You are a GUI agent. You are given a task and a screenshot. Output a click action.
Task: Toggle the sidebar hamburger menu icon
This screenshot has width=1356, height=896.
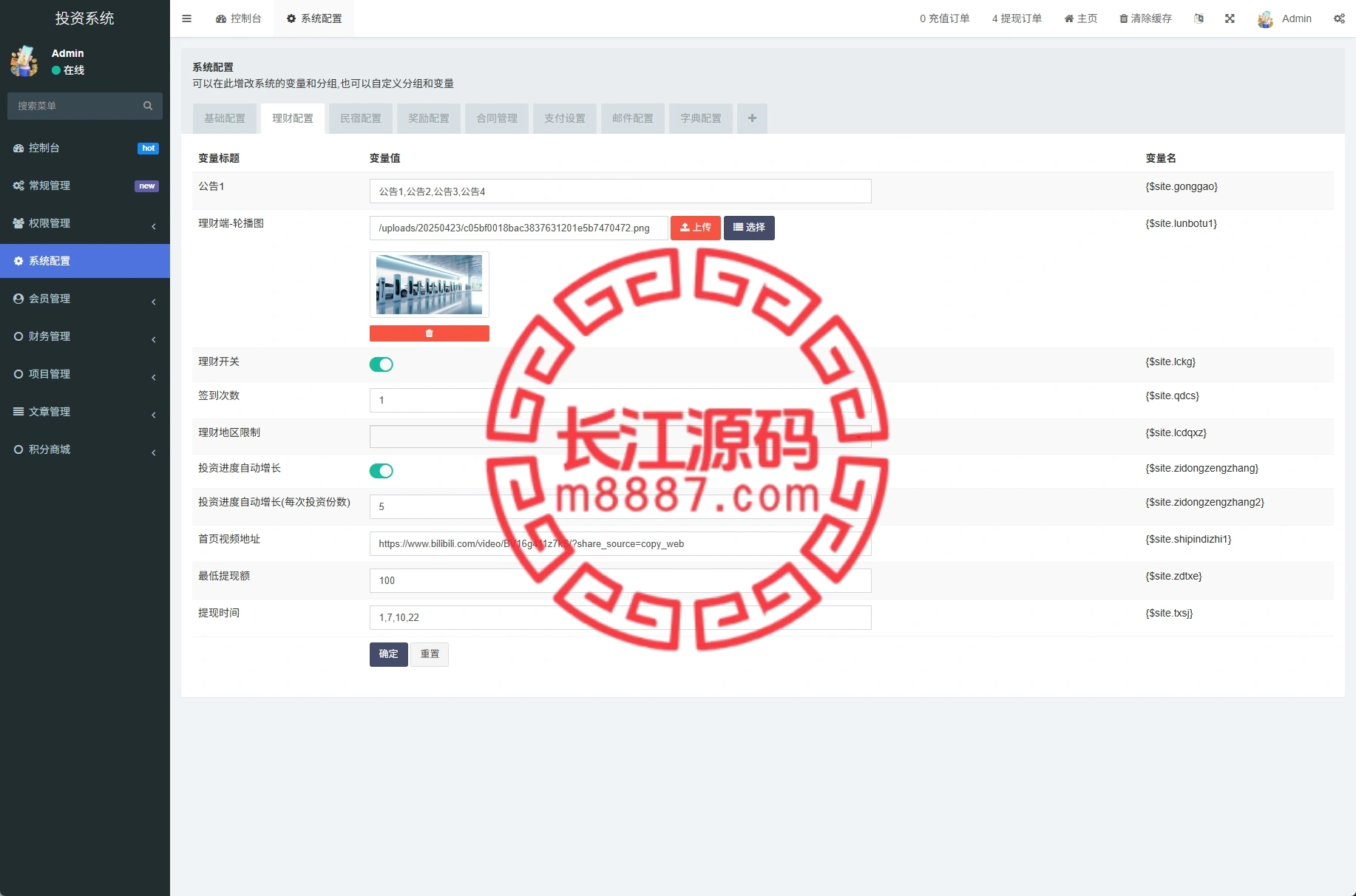click(x=186, y=18)
